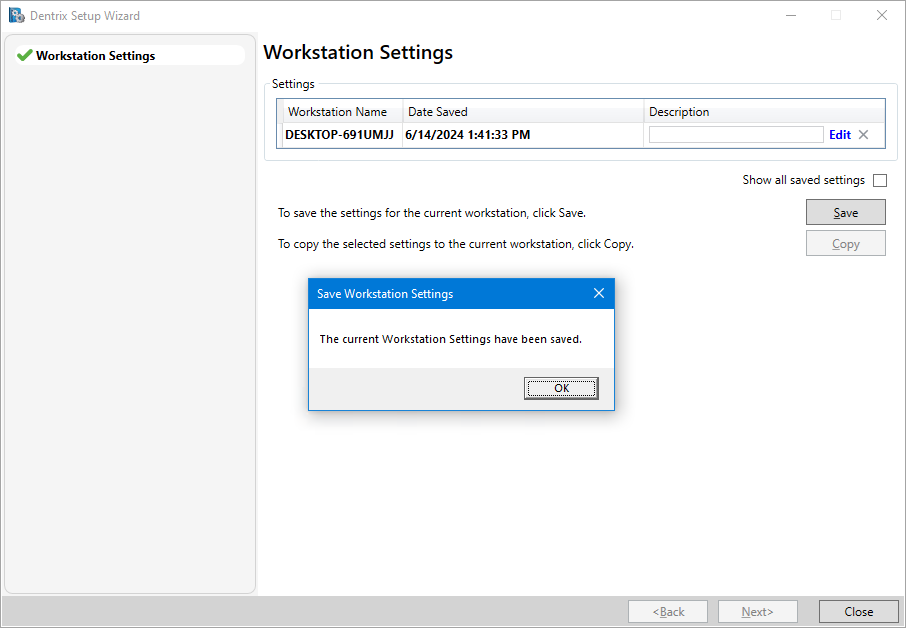Click the Description column header

(x=763, y=112)
